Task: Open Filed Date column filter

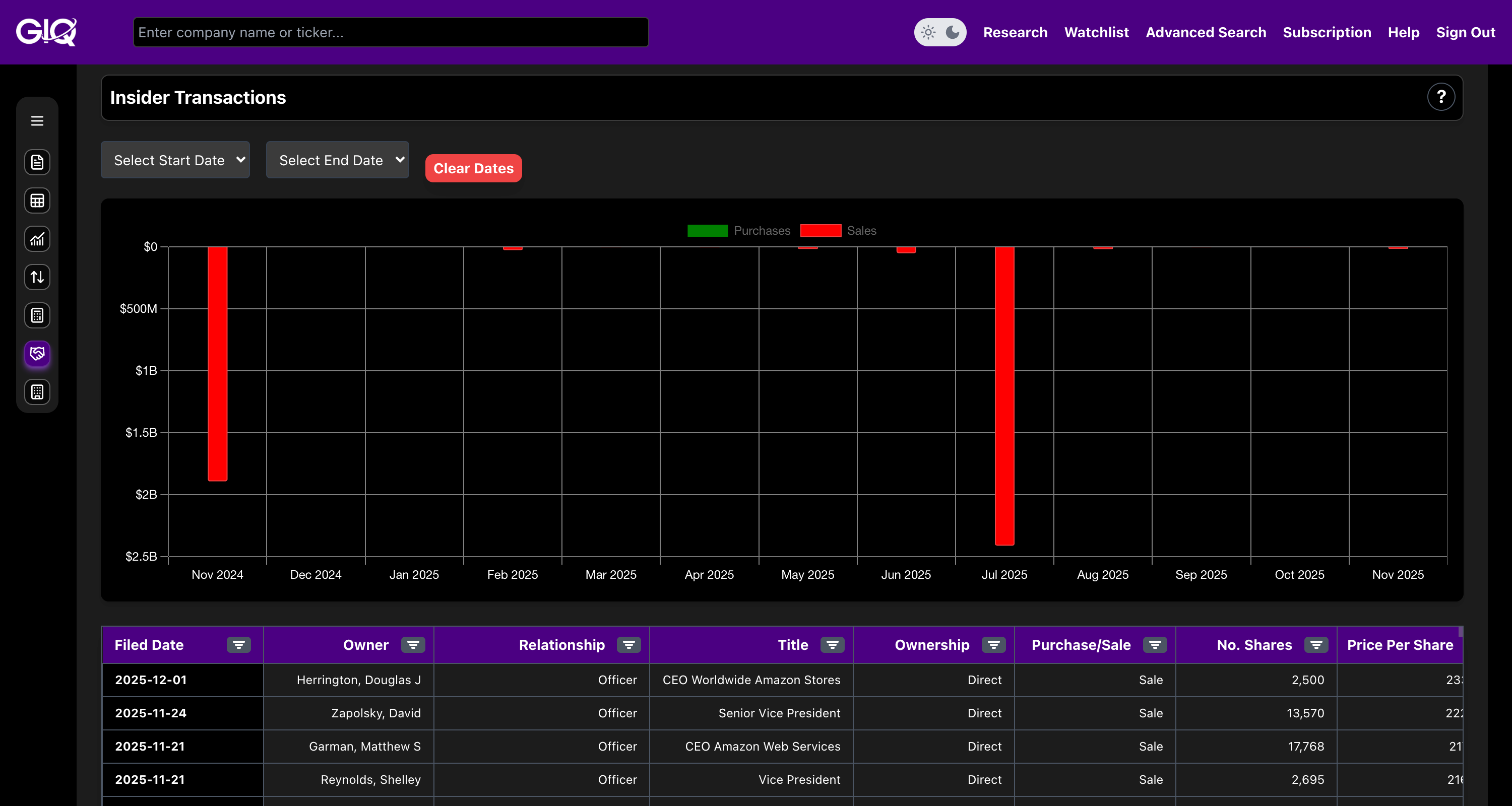Action: tap(238, 645)
